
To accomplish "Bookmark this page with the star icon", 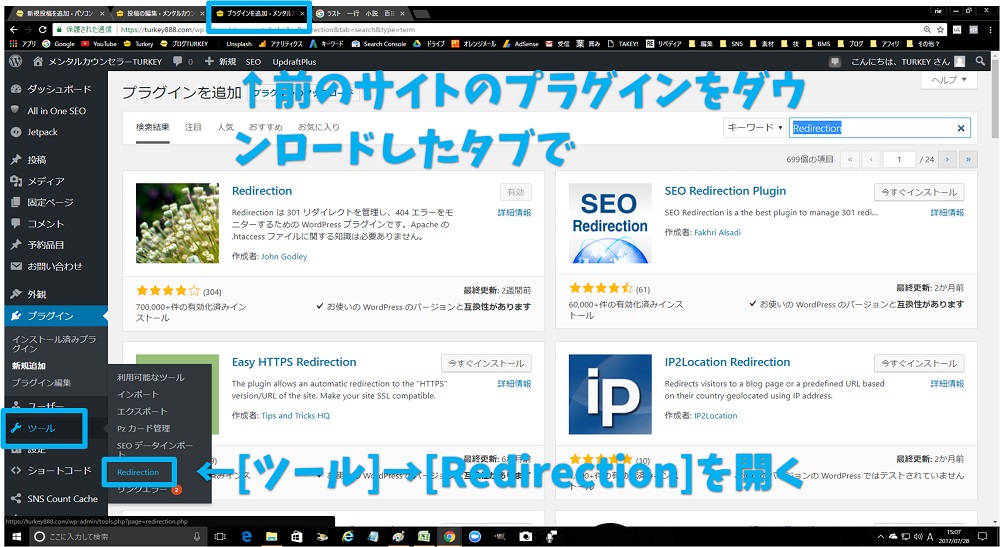I will pos(940,29).
